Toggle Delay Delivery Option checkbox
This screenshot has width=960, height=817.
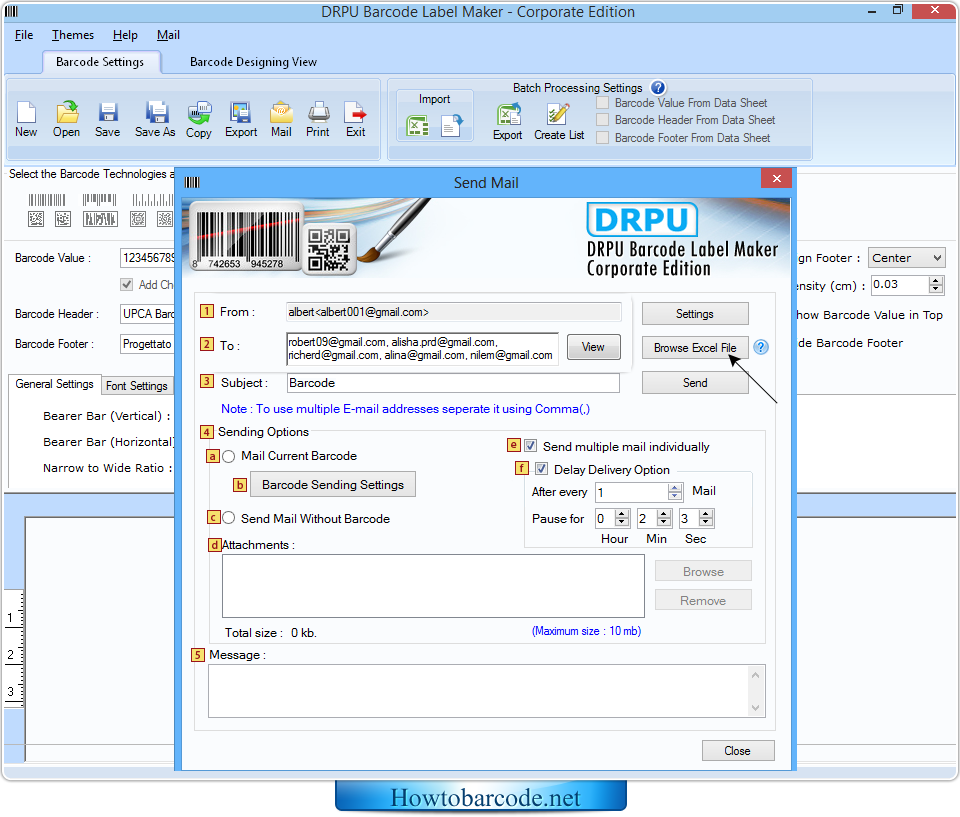pos(541,469)
